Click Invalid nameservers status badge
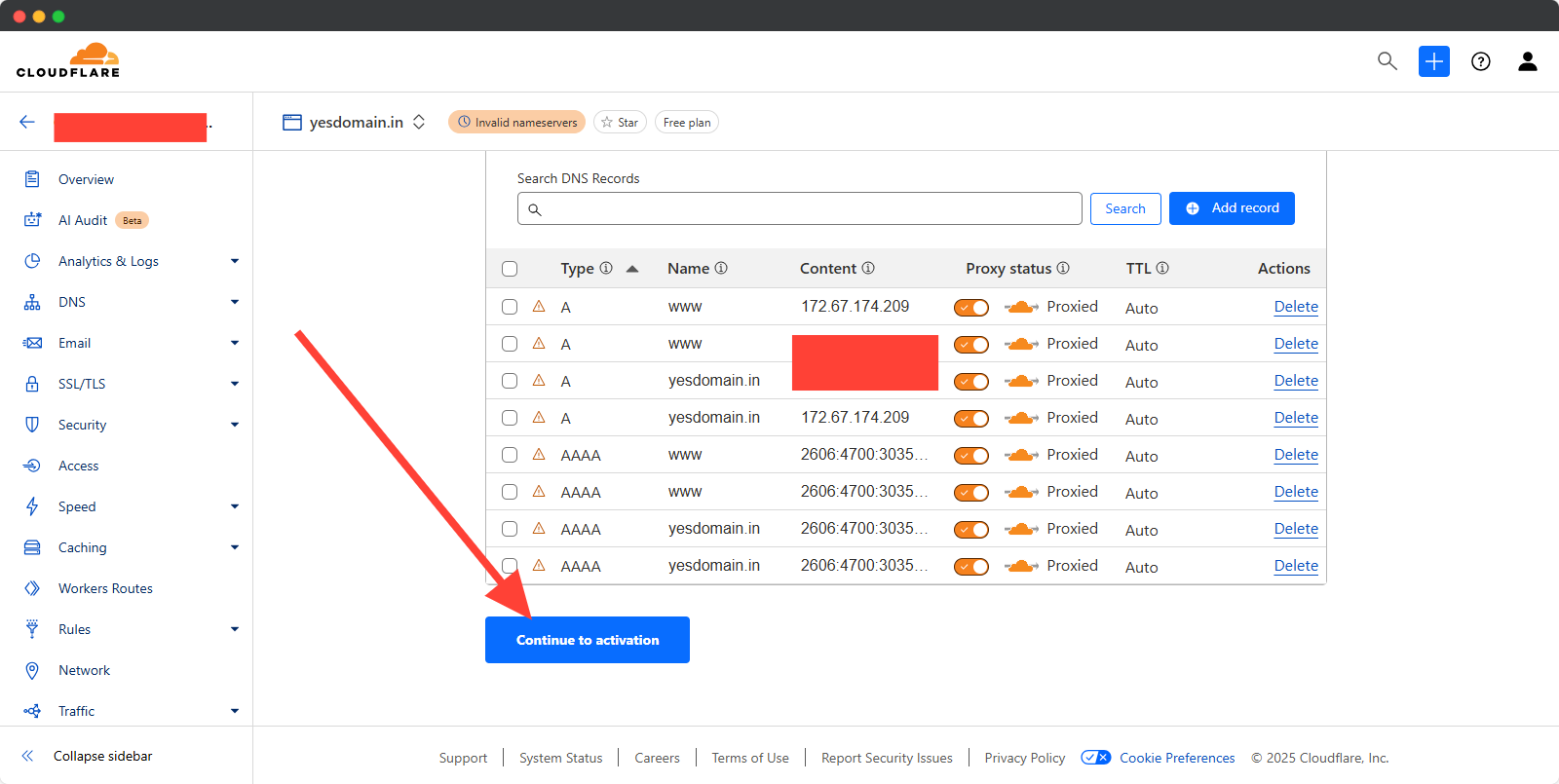The height and width of the screenshot is (784, 1559). (517, 122)
